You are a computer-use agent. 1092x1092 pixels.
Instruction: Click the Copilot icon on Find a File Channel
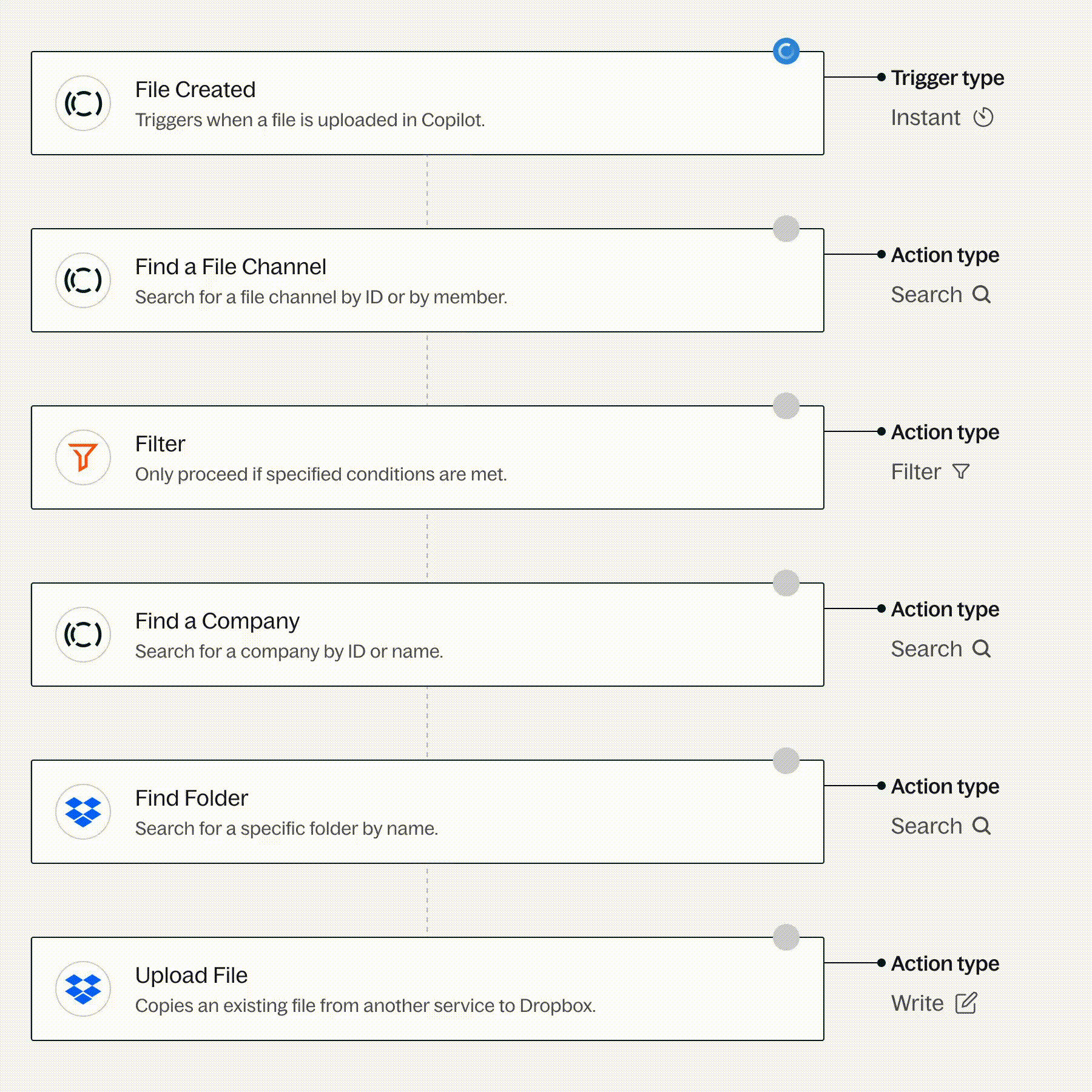(x=83, y=280)
